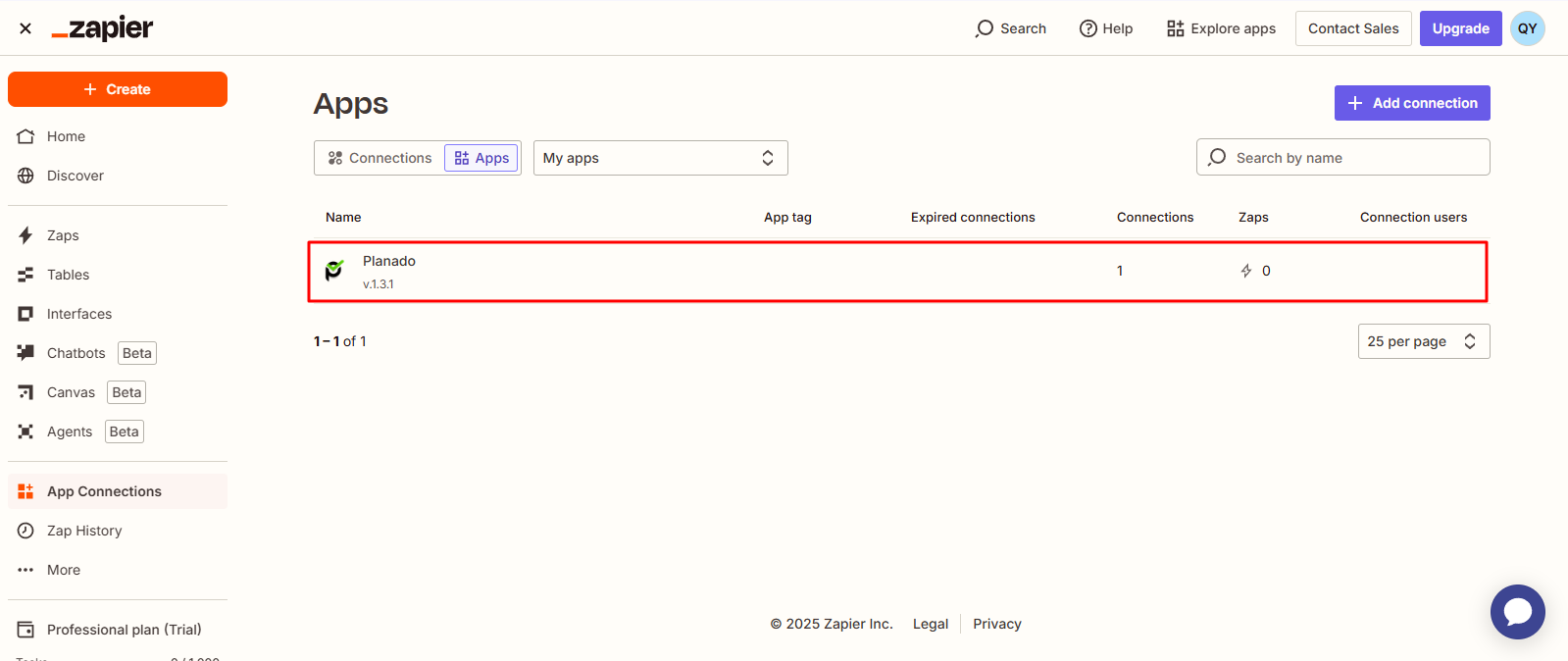1568x661 pixels.
Task: Select the Apps tab
Action: (x=481, y=158)
